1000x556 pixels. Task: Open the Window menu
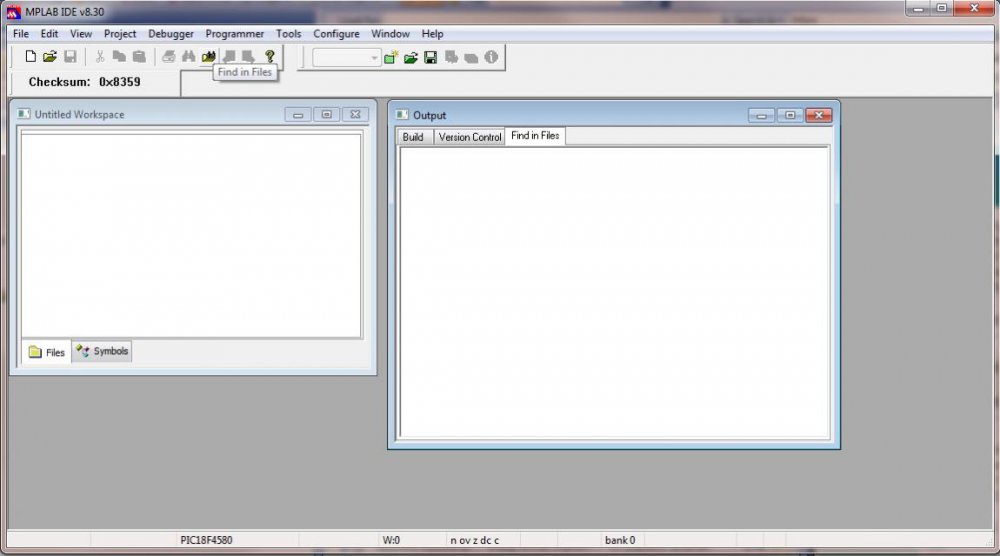390,34
